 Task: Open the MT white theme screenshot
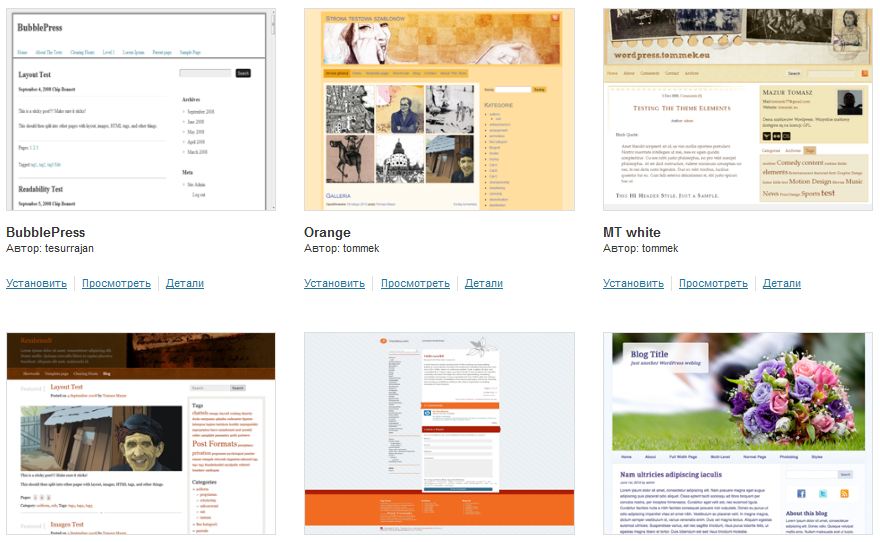pos(738,109)
